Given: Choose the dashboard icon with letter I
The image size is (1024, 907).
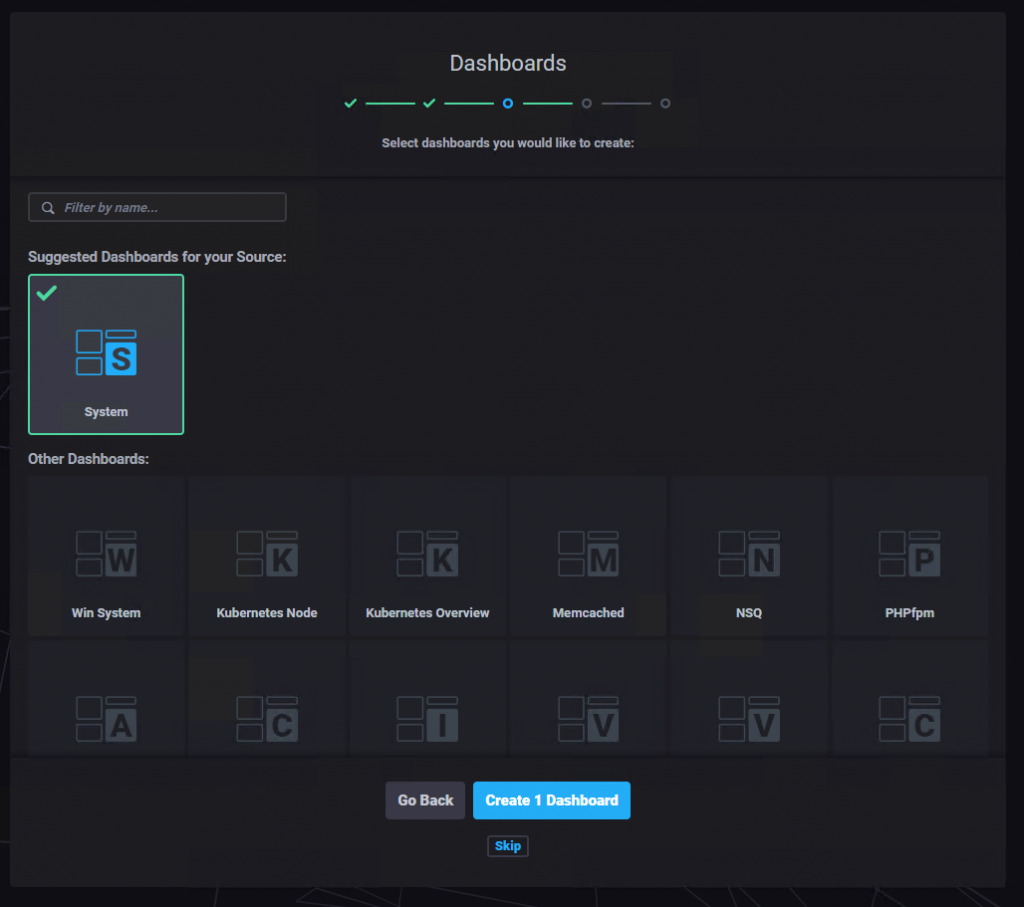Looking at the screenshot, I should [x=427, y=719].
